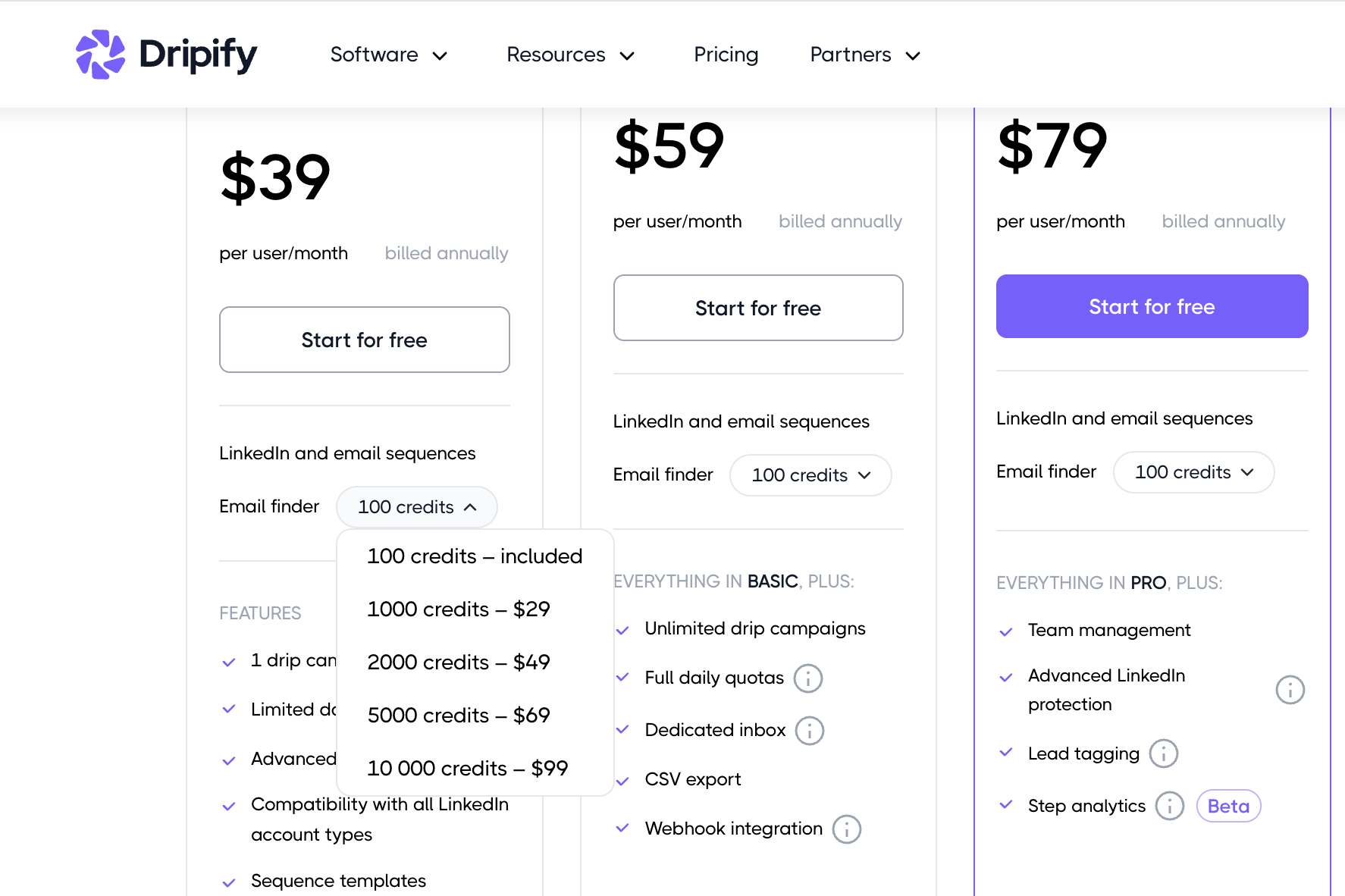Click purple Start for free button
The image size is (1345, 896).
pyautogui.click(x=1152, y=307)
